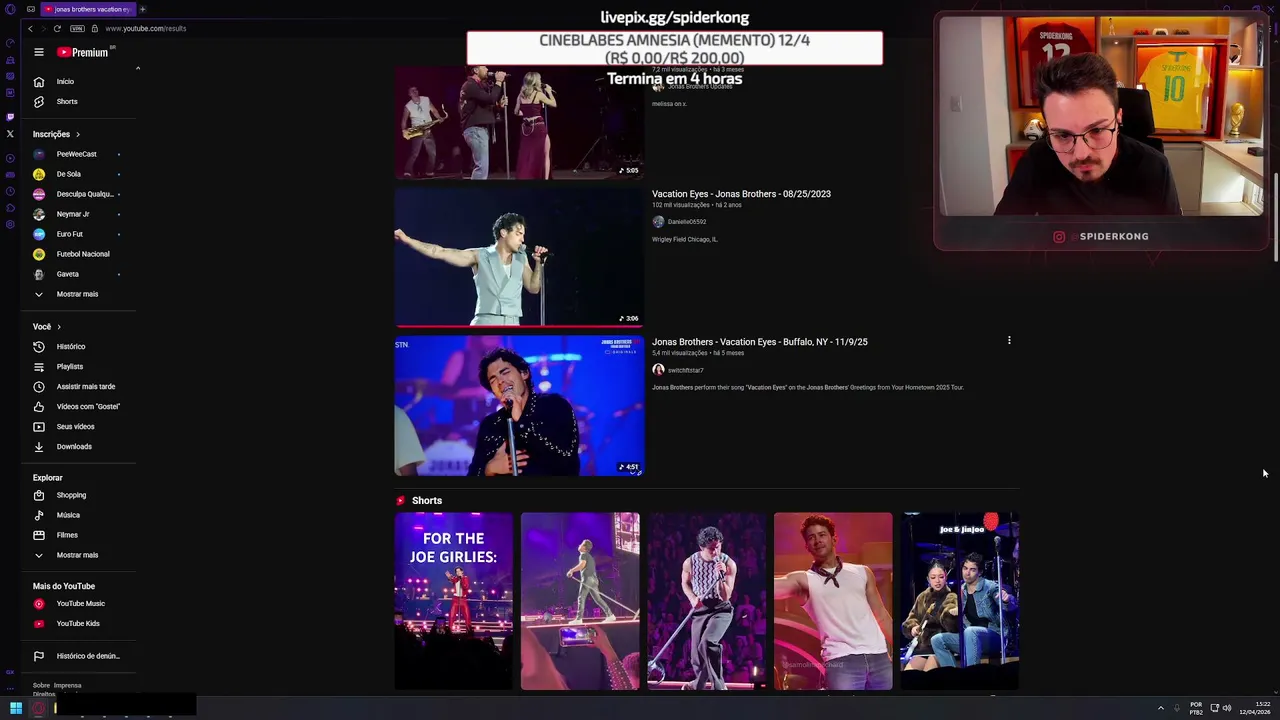
Task: Open Shopping under Explorar
Action: (71, 495)
